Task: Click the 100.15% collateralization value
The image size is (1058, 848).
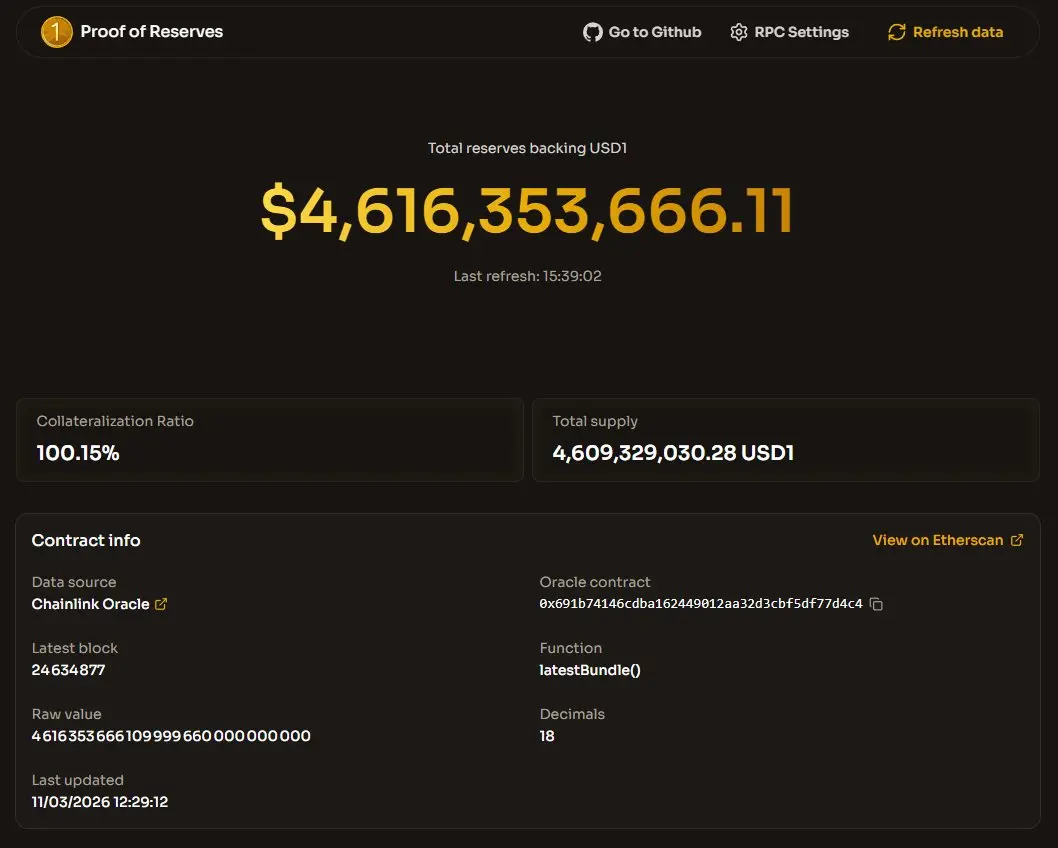Action: click(x=78, y=453)
